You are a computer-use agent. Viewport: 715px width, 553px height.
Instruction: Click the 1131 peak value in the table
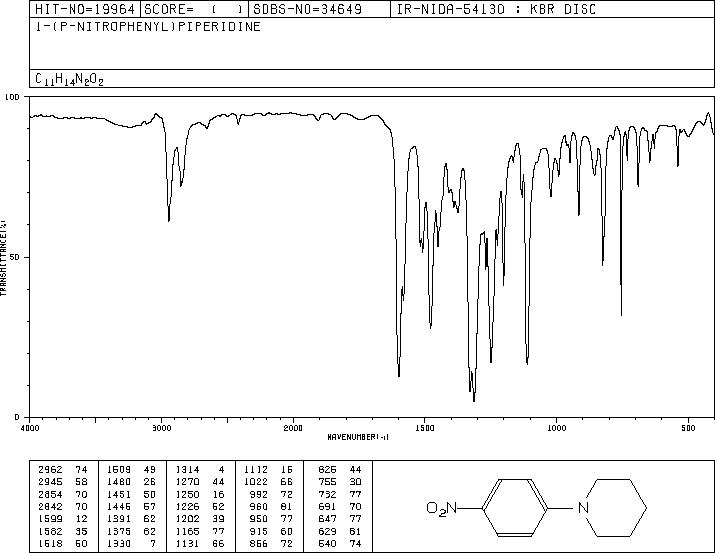(x=187, y=543)
